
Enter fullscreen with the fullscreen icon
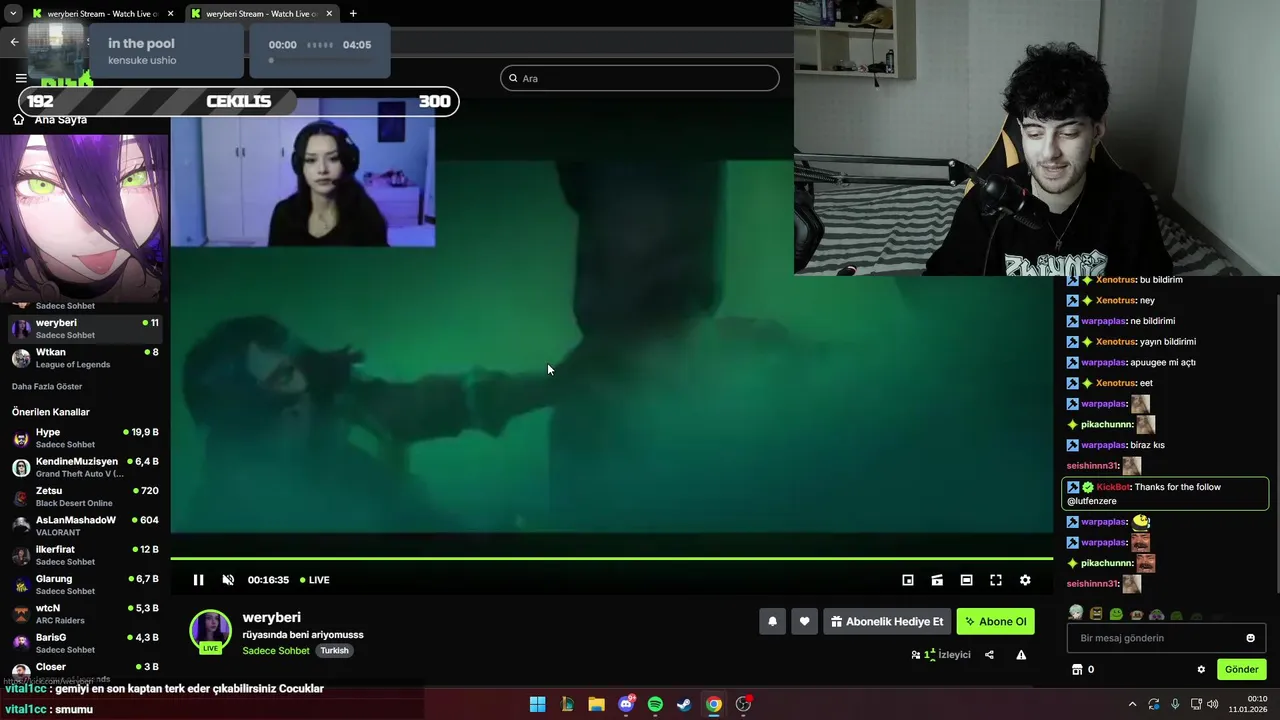click(996, 580)
